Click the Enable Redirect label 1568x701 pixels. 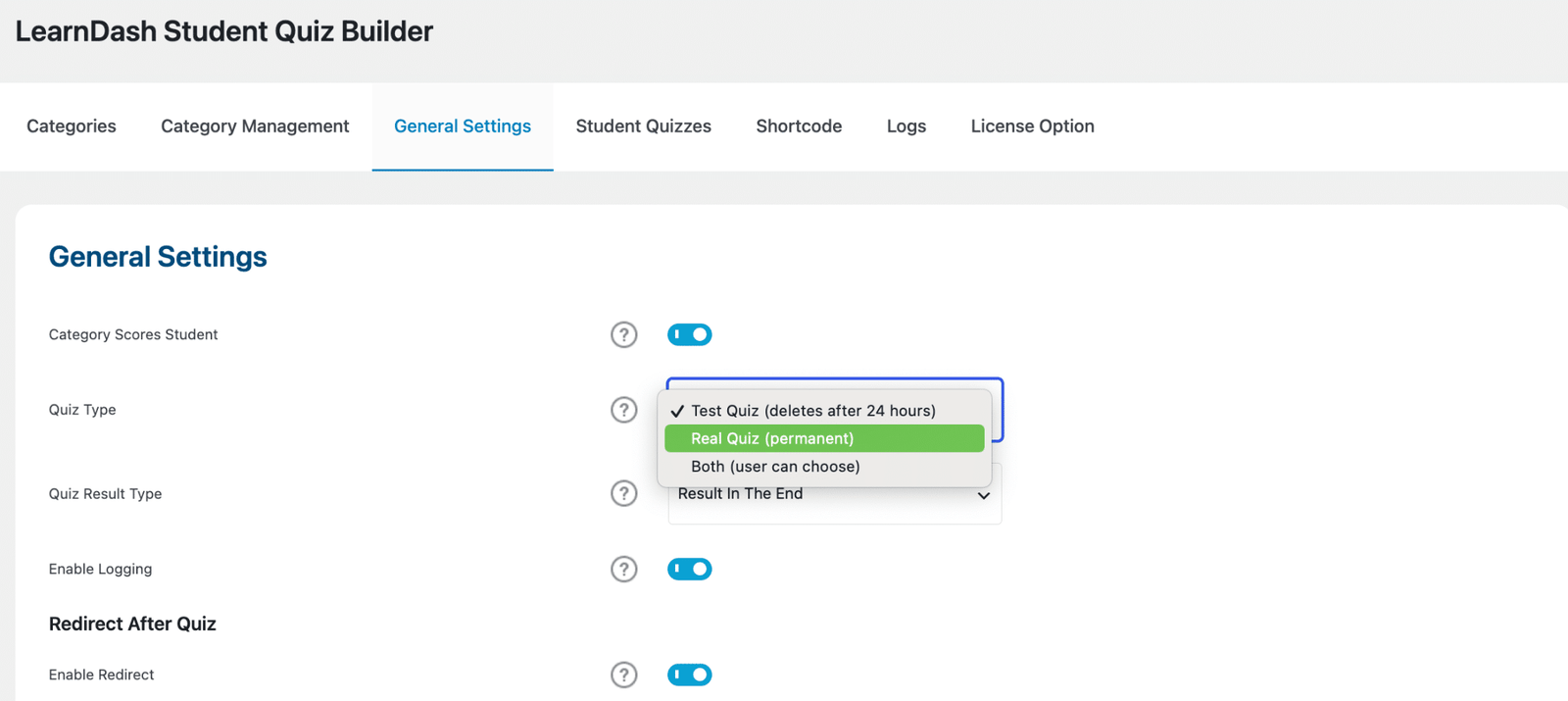(x=101, y=675)
